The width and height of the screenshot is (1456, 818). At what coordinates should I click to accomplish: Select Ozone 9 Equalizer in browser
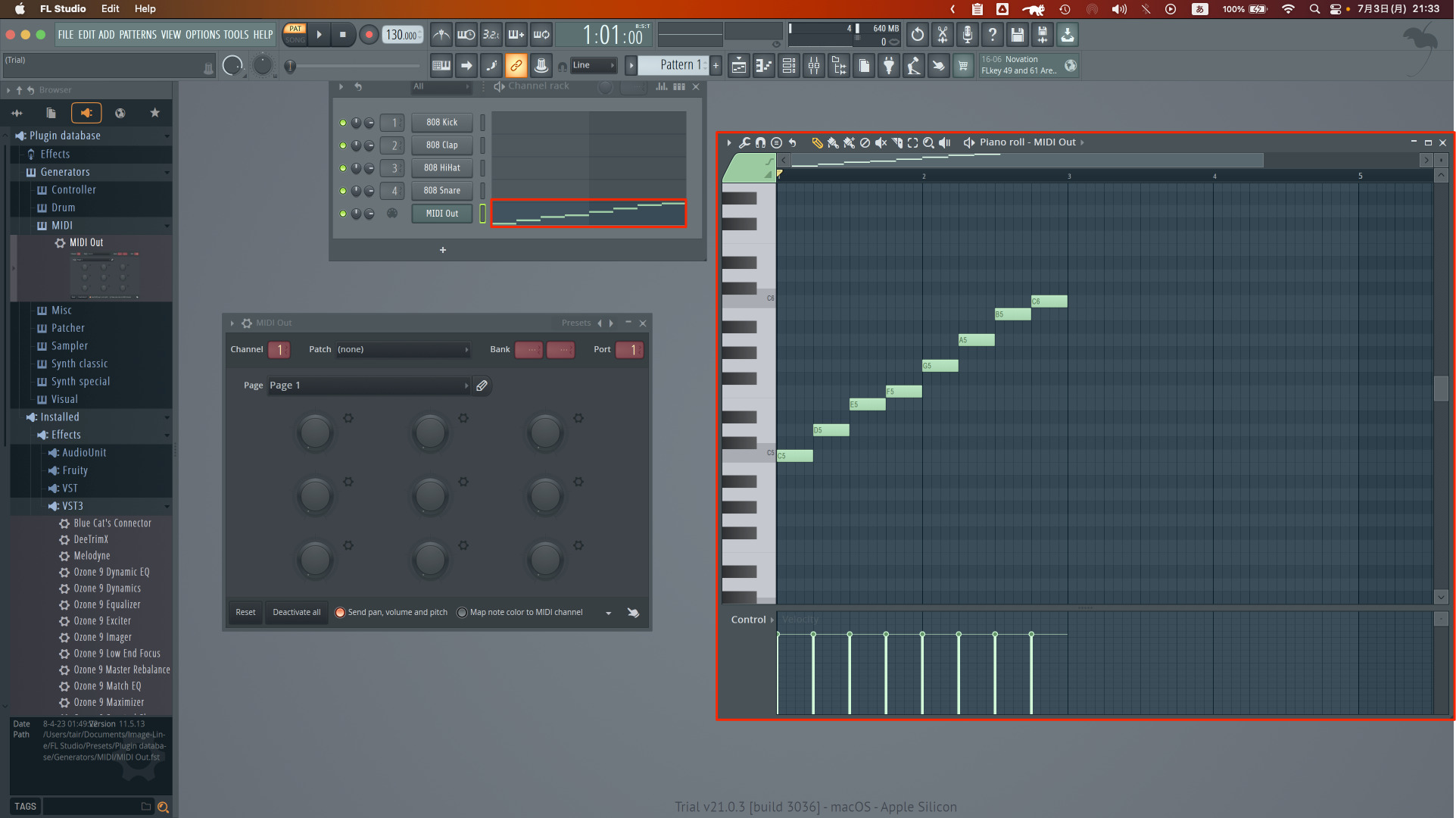[107, 605]
